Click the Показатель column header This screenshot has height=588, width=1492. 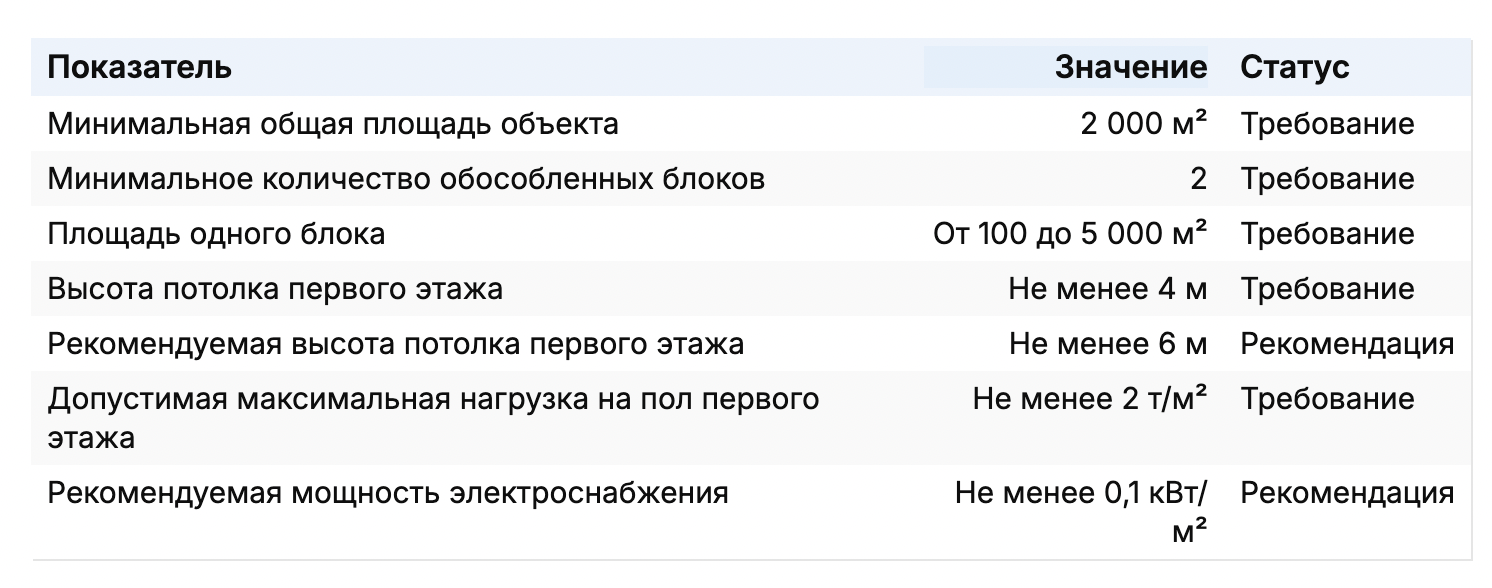tap(140, 67)
